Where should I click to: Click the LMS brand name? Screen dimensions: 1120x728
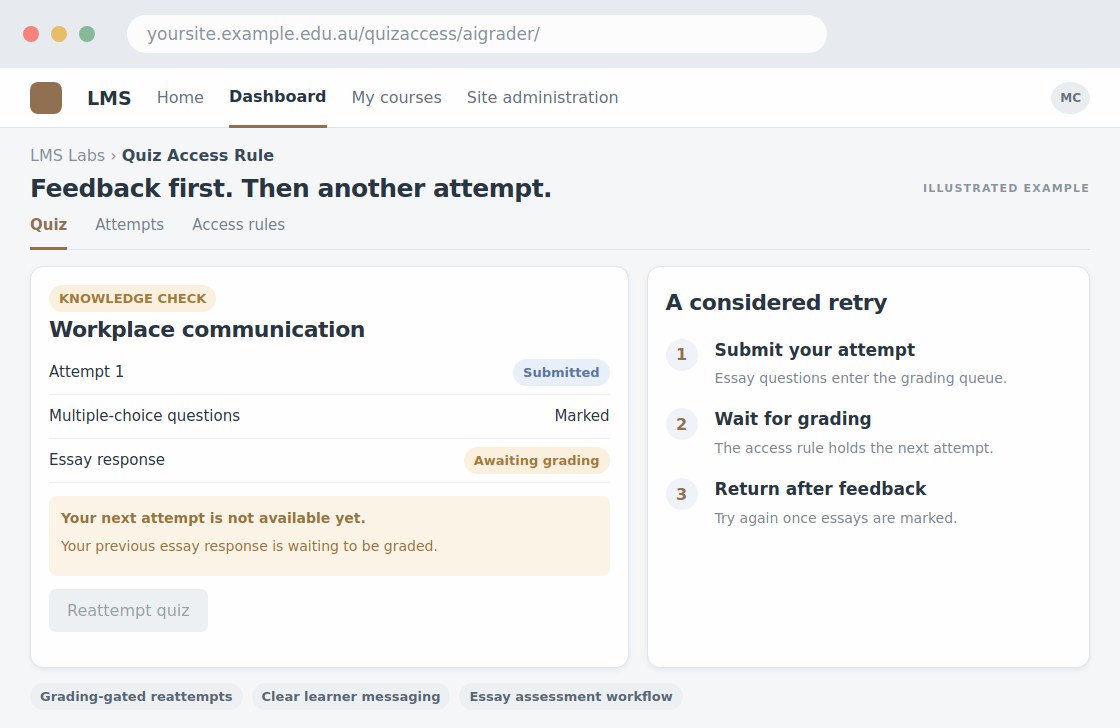109,98
